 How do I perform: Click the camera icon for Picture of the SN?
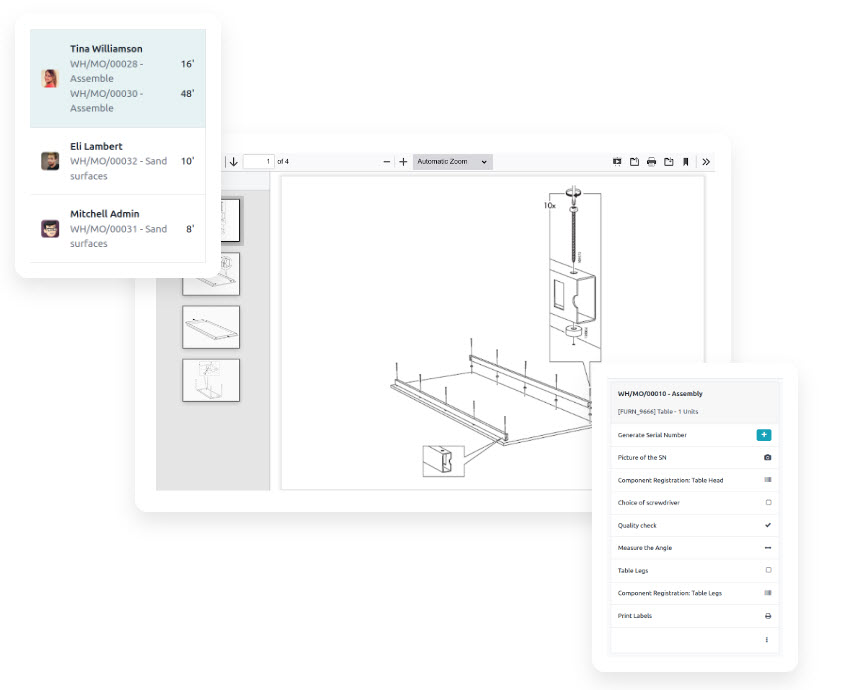[x=767, y=458]
